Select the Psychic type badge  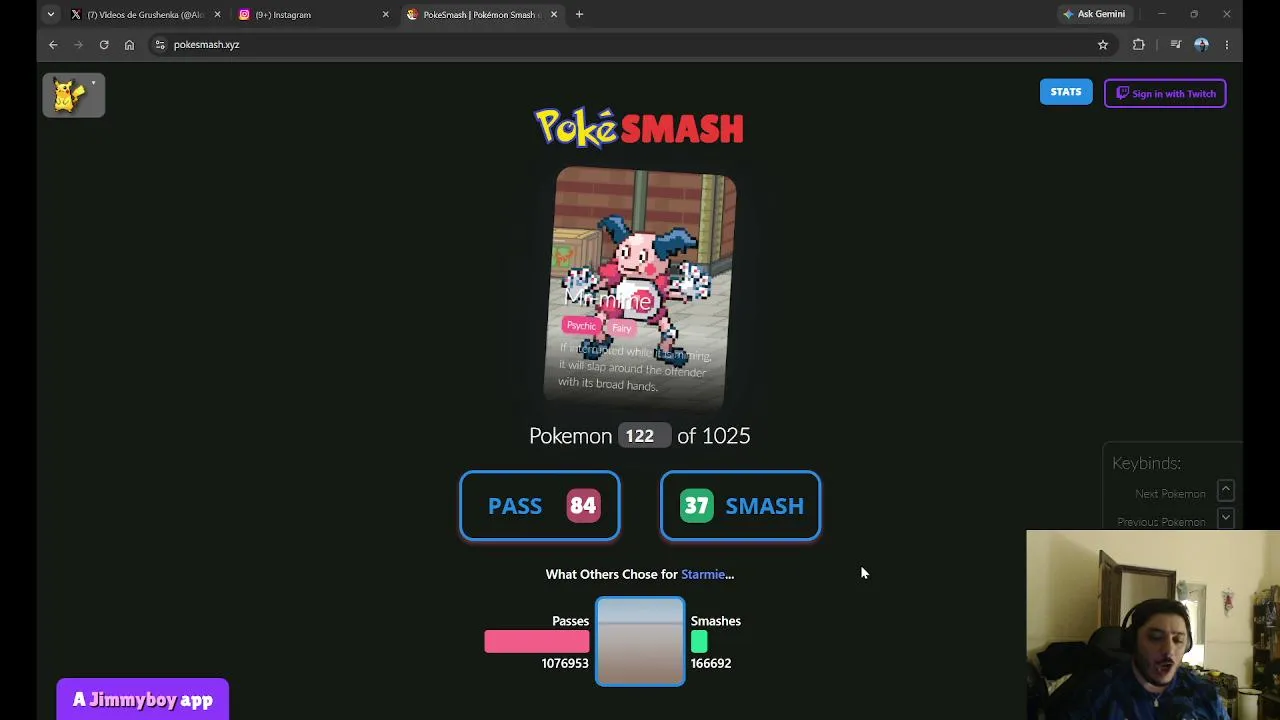point(581,325)
